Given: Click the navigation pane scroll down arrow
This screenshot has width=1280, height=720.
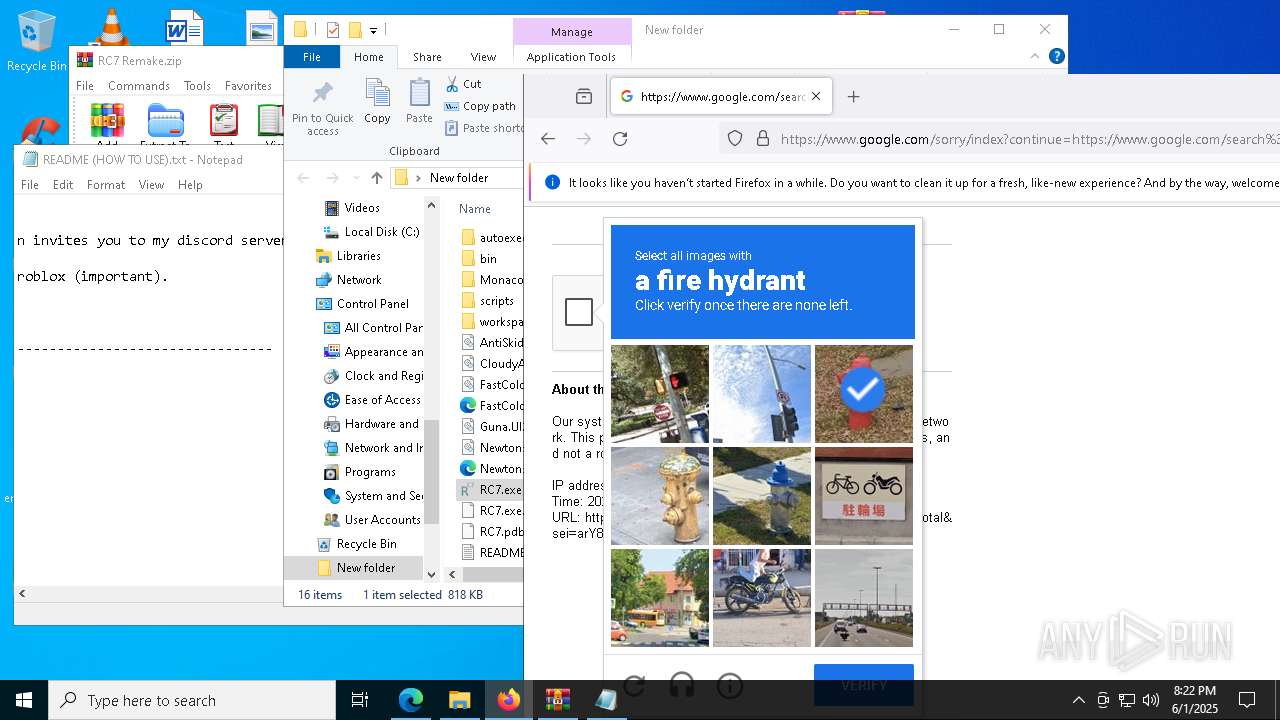Looking at the screenshot, I should 432,574.
